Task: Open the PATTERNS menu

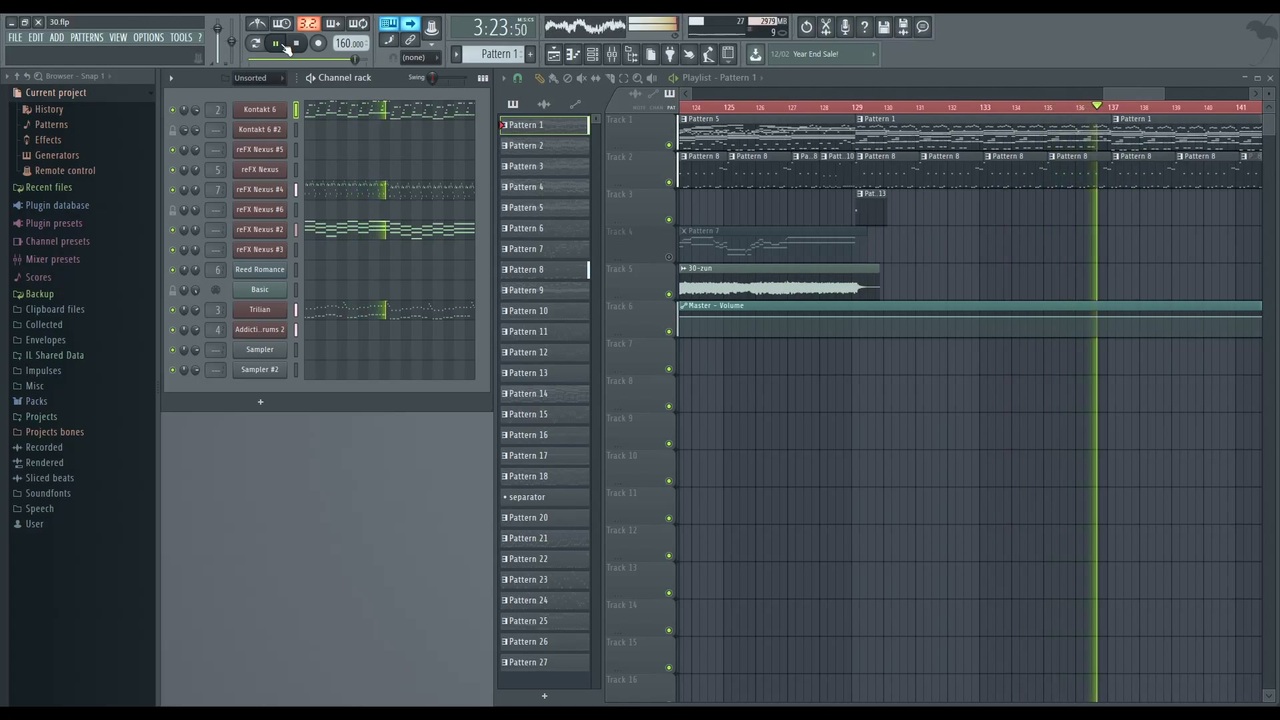Action: coord(86,37)
